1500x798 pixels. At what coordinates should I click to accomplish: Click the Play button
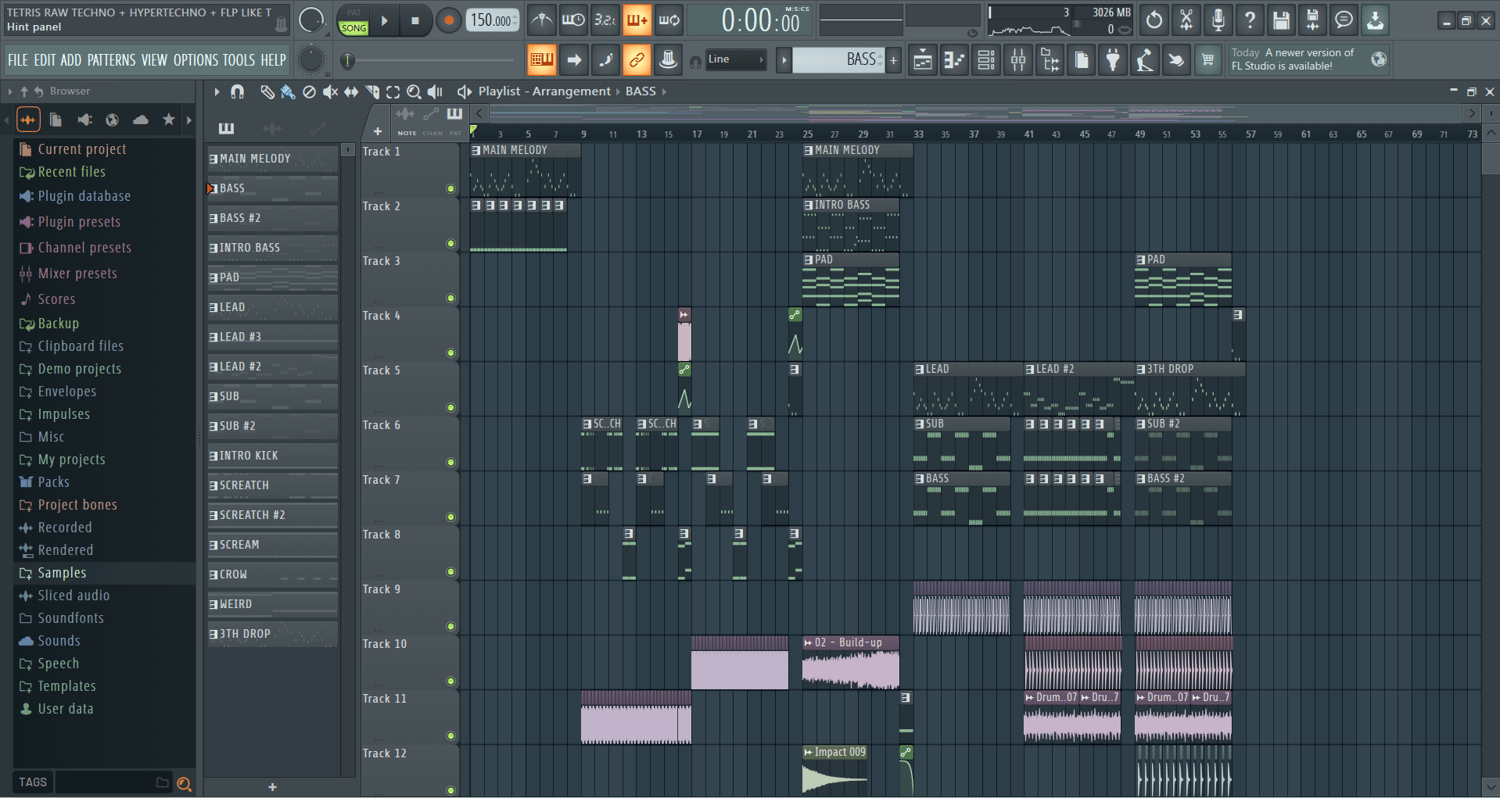385,20
